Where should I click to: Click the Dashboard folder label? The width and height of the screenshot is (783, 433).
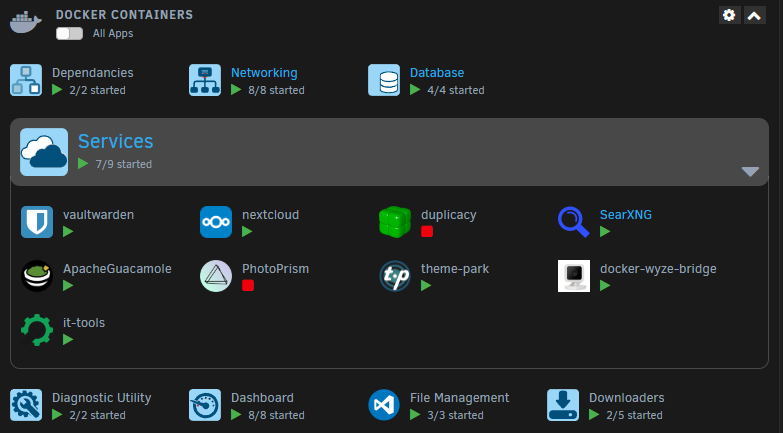[262, 398]
